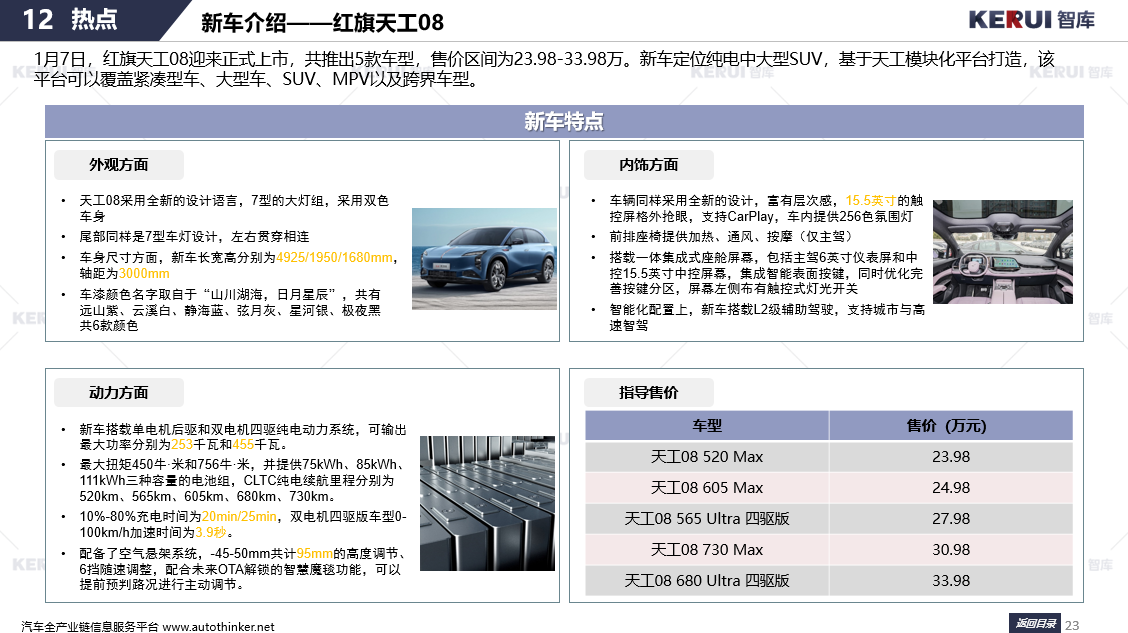This screenshot has height=633, width=1128.
Task: Click highlighted charging time 20min/25min
Action: point(239,516)
